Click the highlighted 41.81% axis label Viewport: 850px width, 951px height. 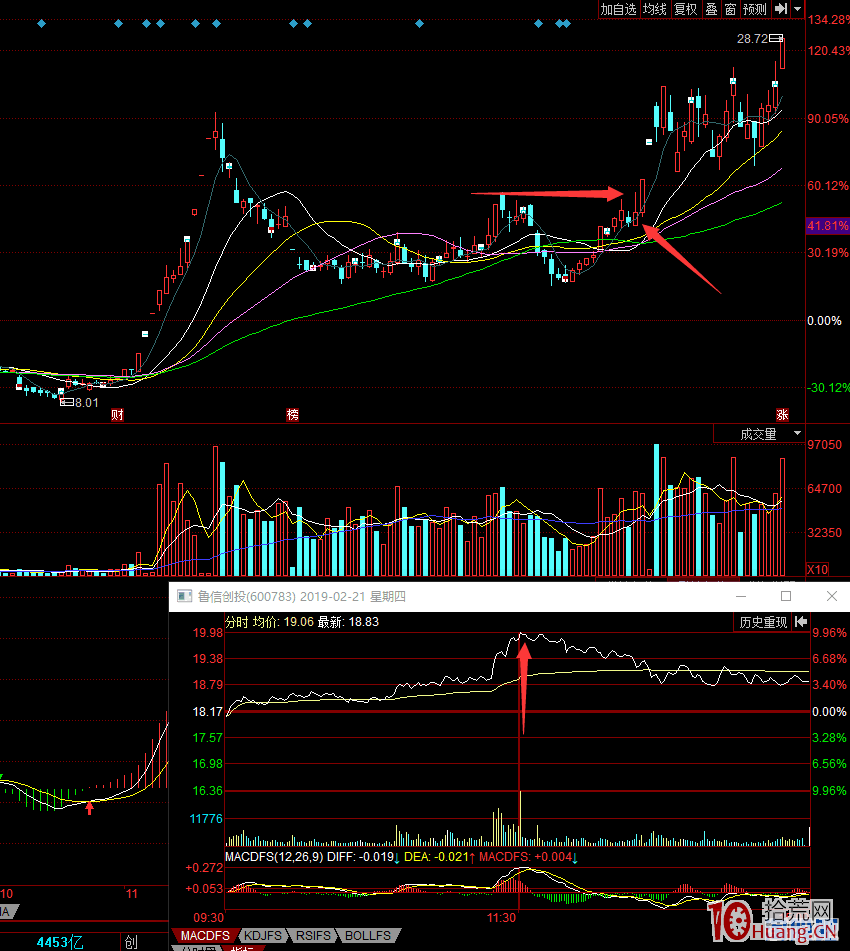click(828, 226)
